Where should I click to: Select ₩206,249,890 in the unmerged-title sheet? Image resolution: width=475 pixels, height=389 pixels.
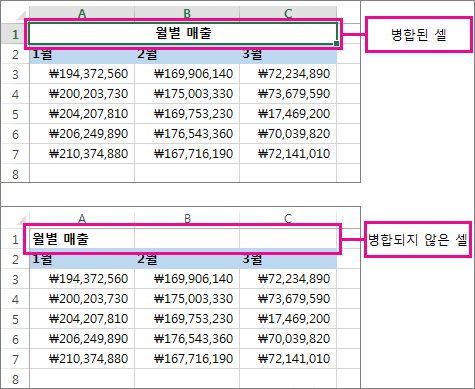[x=82, y=339]
